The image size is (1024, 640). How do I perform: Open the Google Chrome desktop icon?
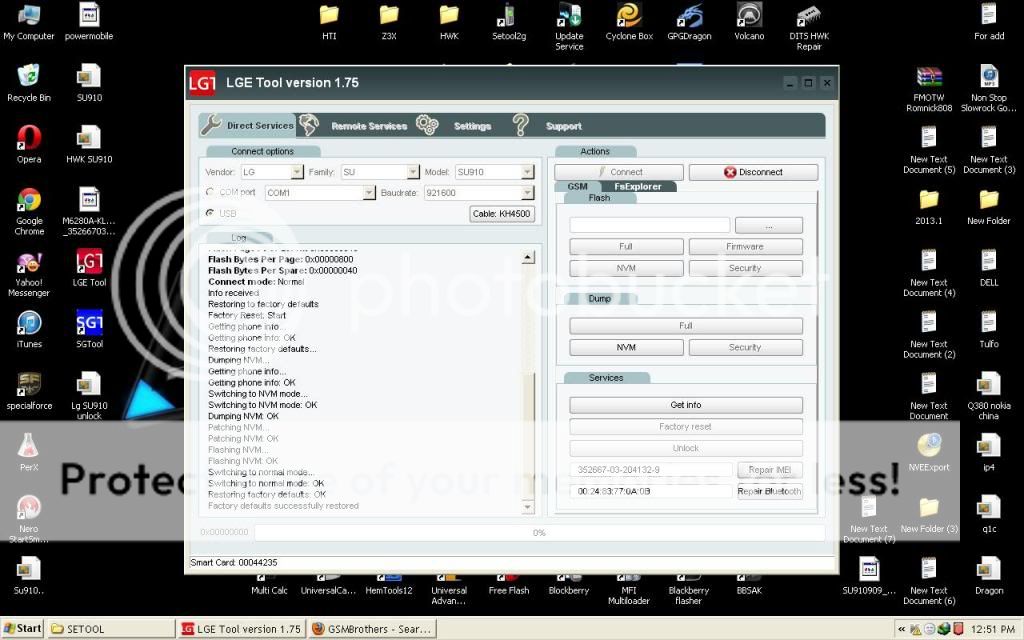tap(29, 211)
